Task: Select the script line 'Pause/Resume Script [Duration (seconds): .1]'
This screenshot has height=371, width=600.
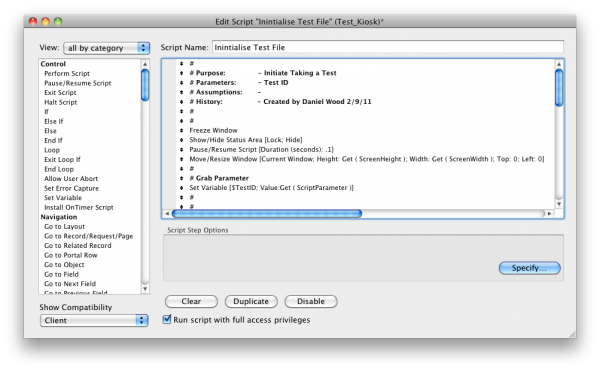Action: point(261,150)
